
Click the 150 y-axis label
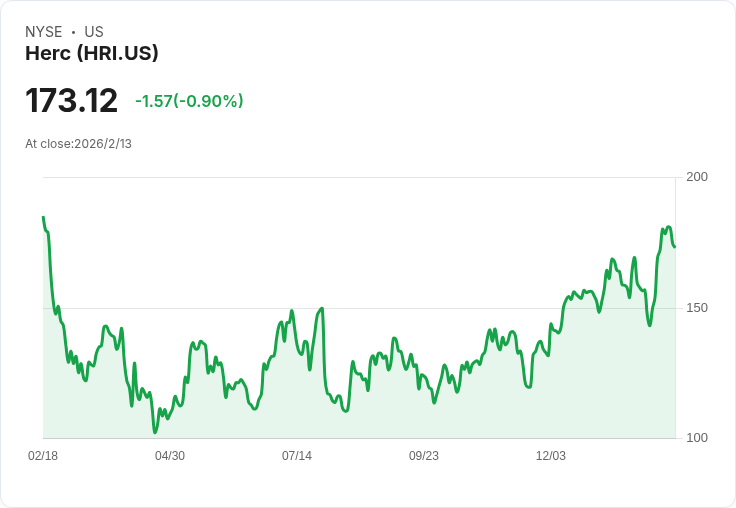pyautogui.click(x=697, y=308)
